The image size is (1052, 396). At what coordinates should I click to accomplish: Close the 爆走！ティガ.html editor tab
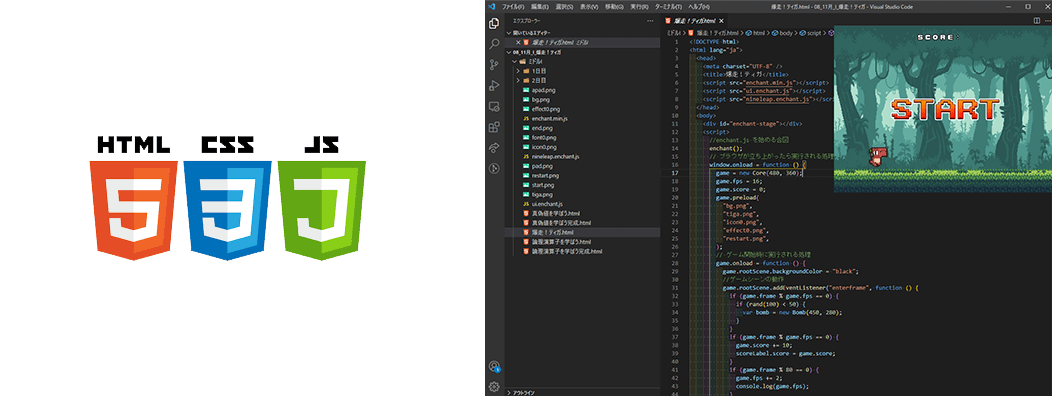coord(721,21)
